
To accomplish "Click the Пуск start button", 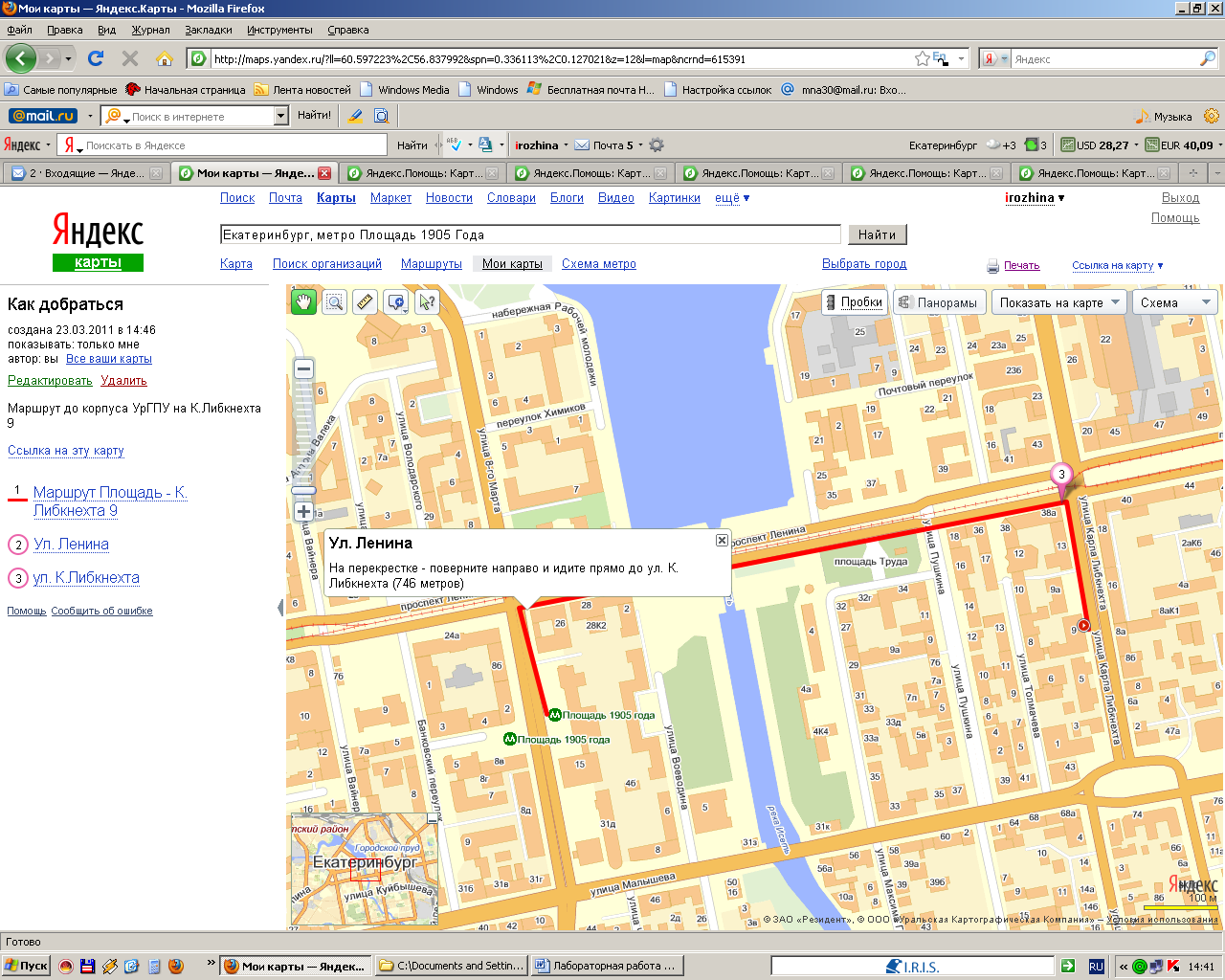I will 26,966.
